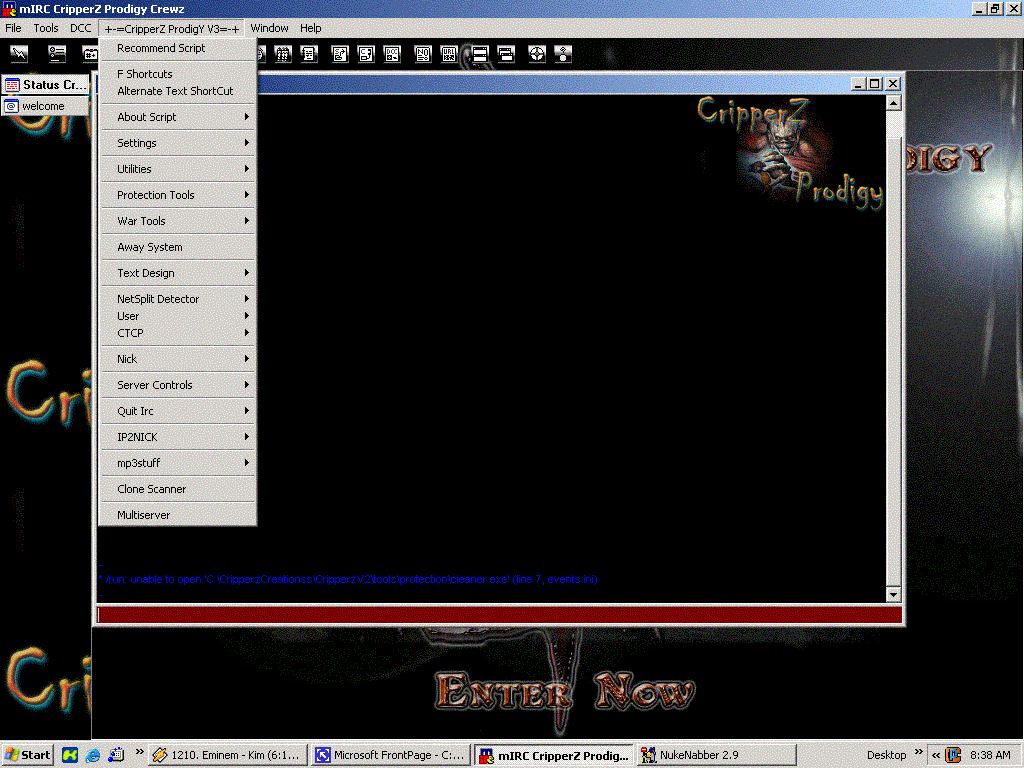Viewport: 1024px width, 768px height.
Task: Open the mIRC Options toolbar icon
Action: (x=57, y=54)
